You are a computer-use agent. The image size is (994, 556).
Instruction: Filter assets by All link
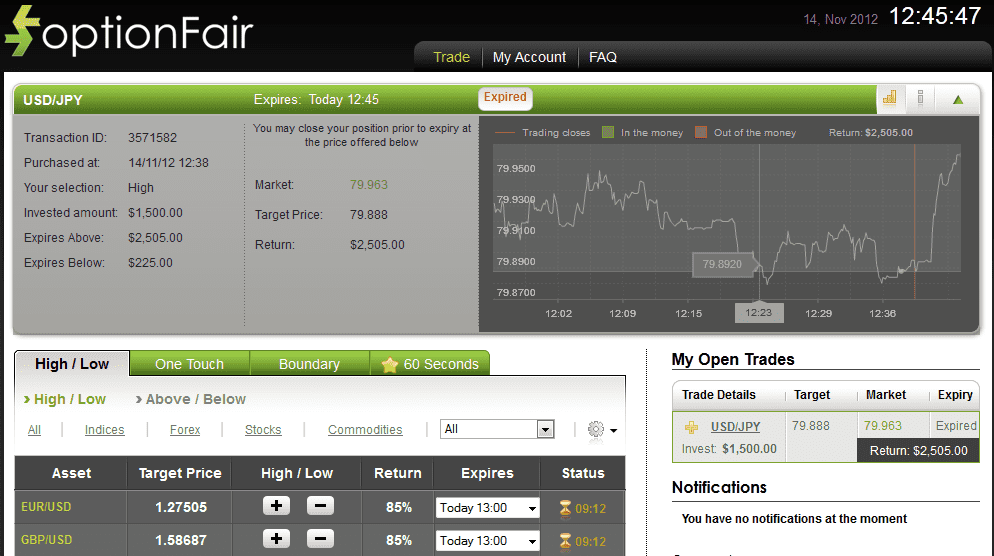point(34,430)
